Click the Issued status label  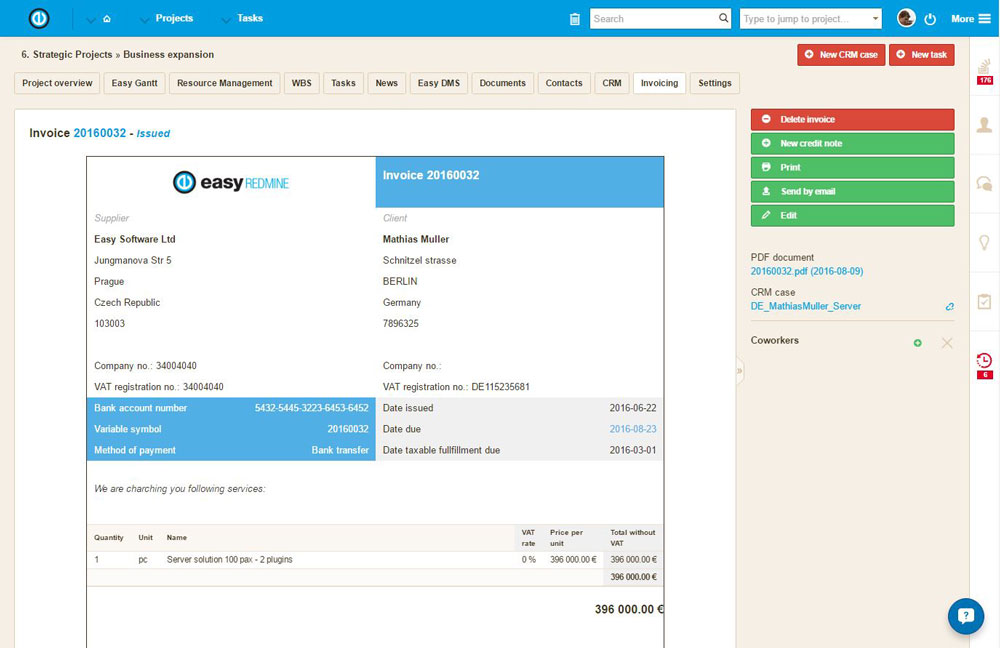click(x=153, y=133)
